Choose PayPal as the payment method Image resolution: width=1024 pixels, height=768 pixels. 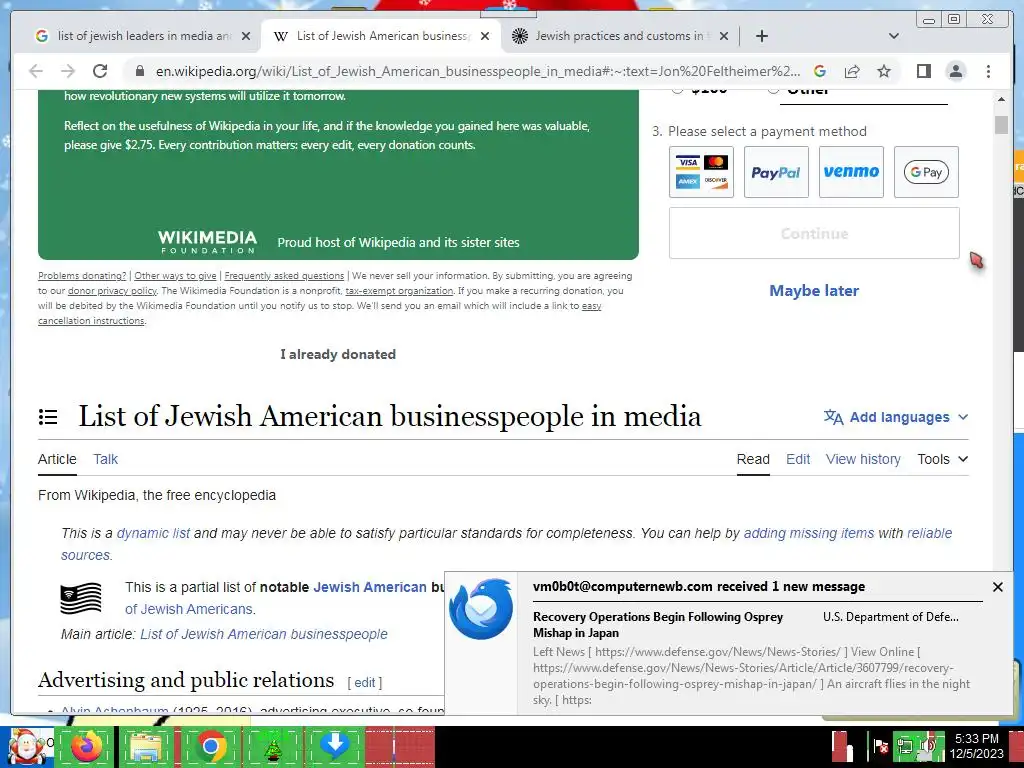tap(776, 172)
